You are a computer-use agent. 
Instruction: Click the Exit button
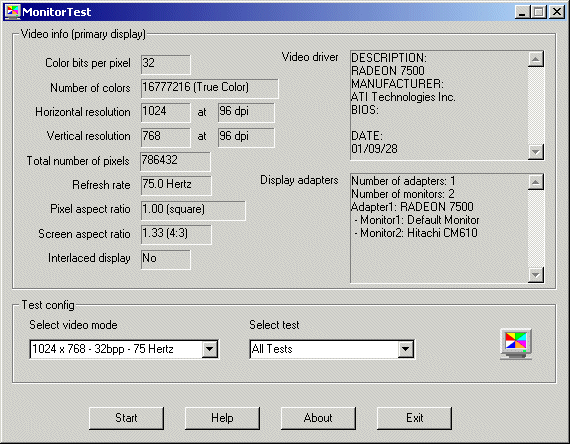(x=414, y=418)
